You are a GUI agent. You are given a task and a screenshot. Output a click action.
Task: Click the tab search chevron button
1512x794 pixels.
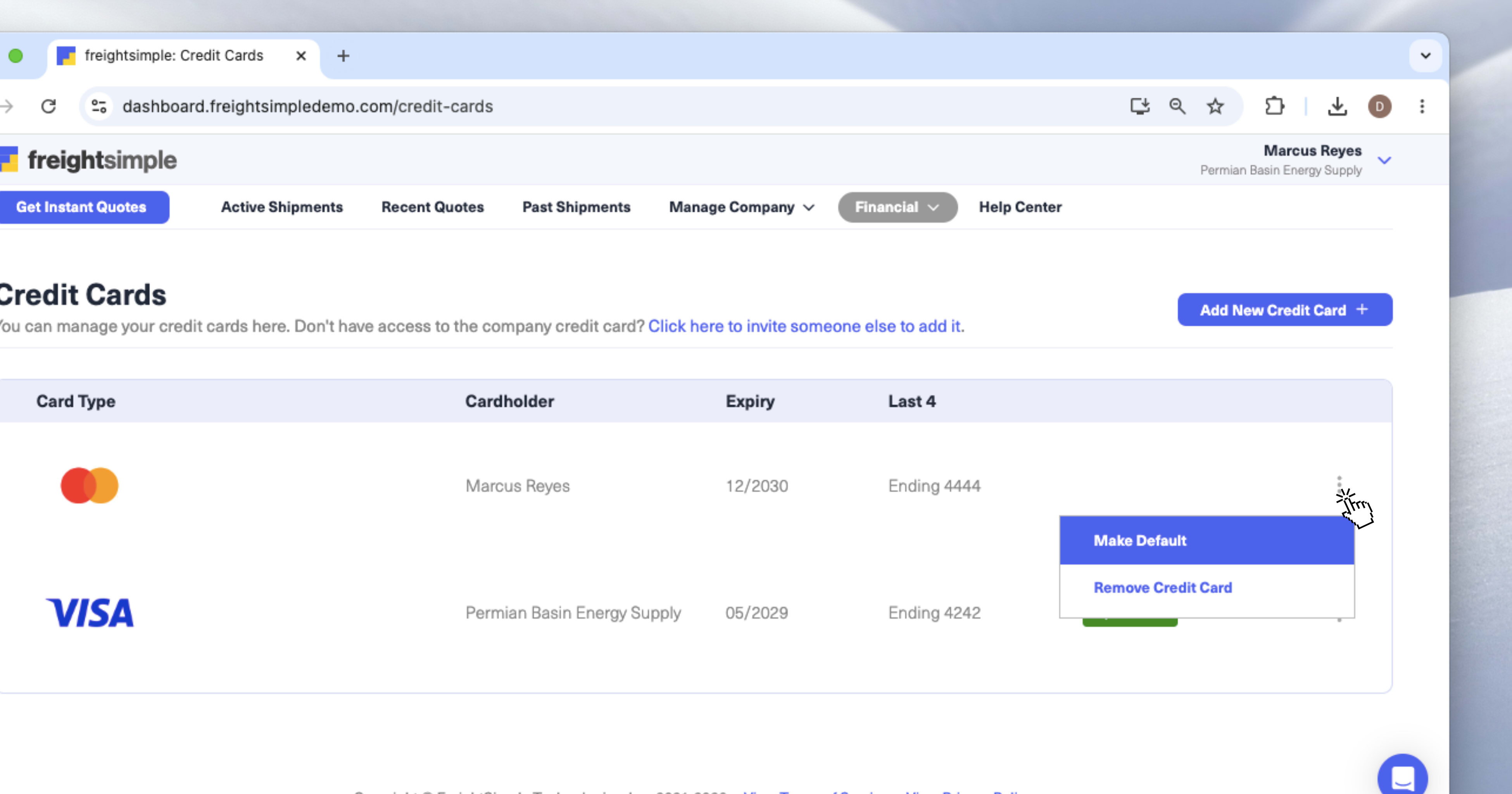1425,56
